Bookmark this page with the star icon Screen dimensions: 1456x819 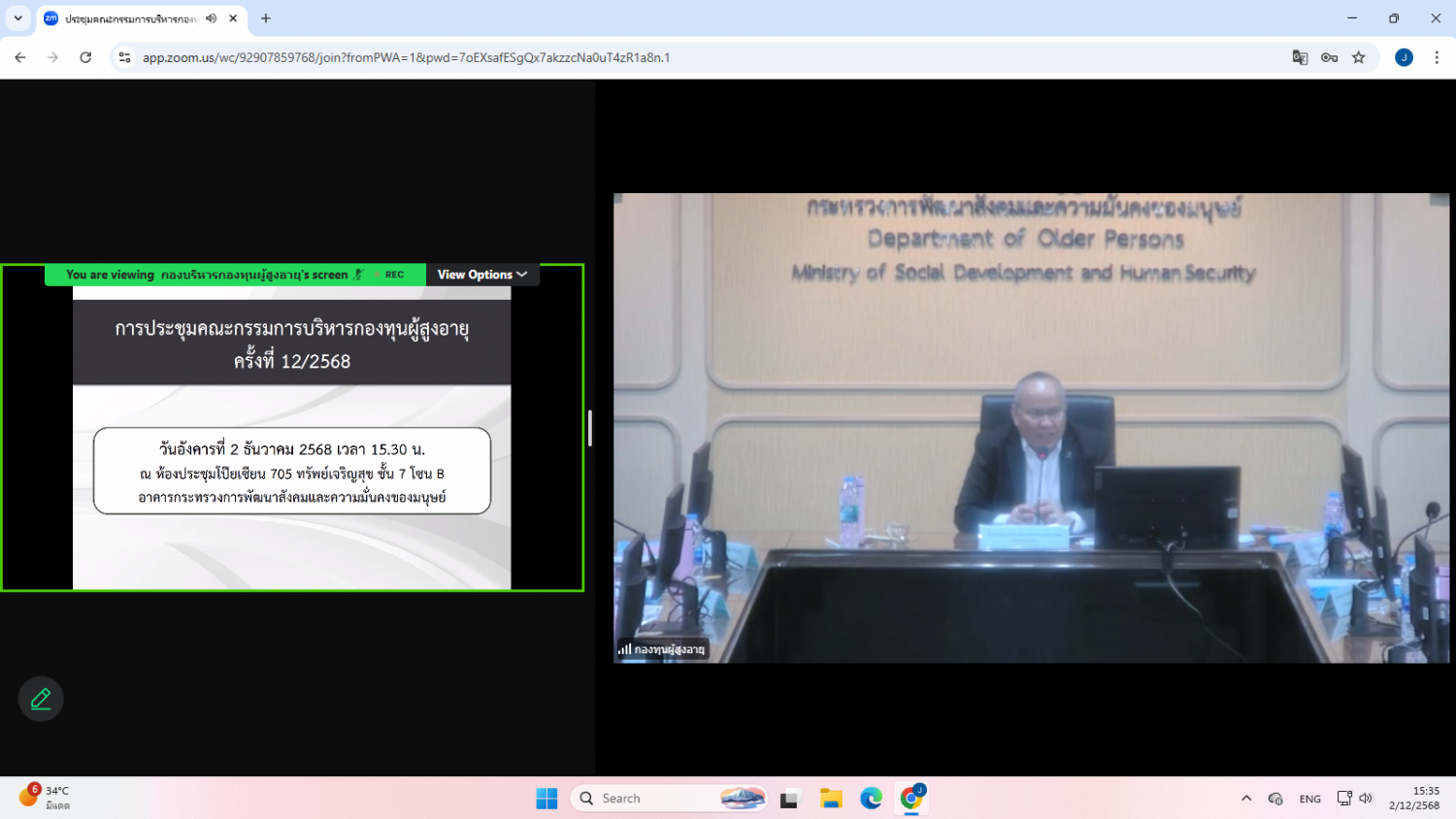coord(1359,58)
